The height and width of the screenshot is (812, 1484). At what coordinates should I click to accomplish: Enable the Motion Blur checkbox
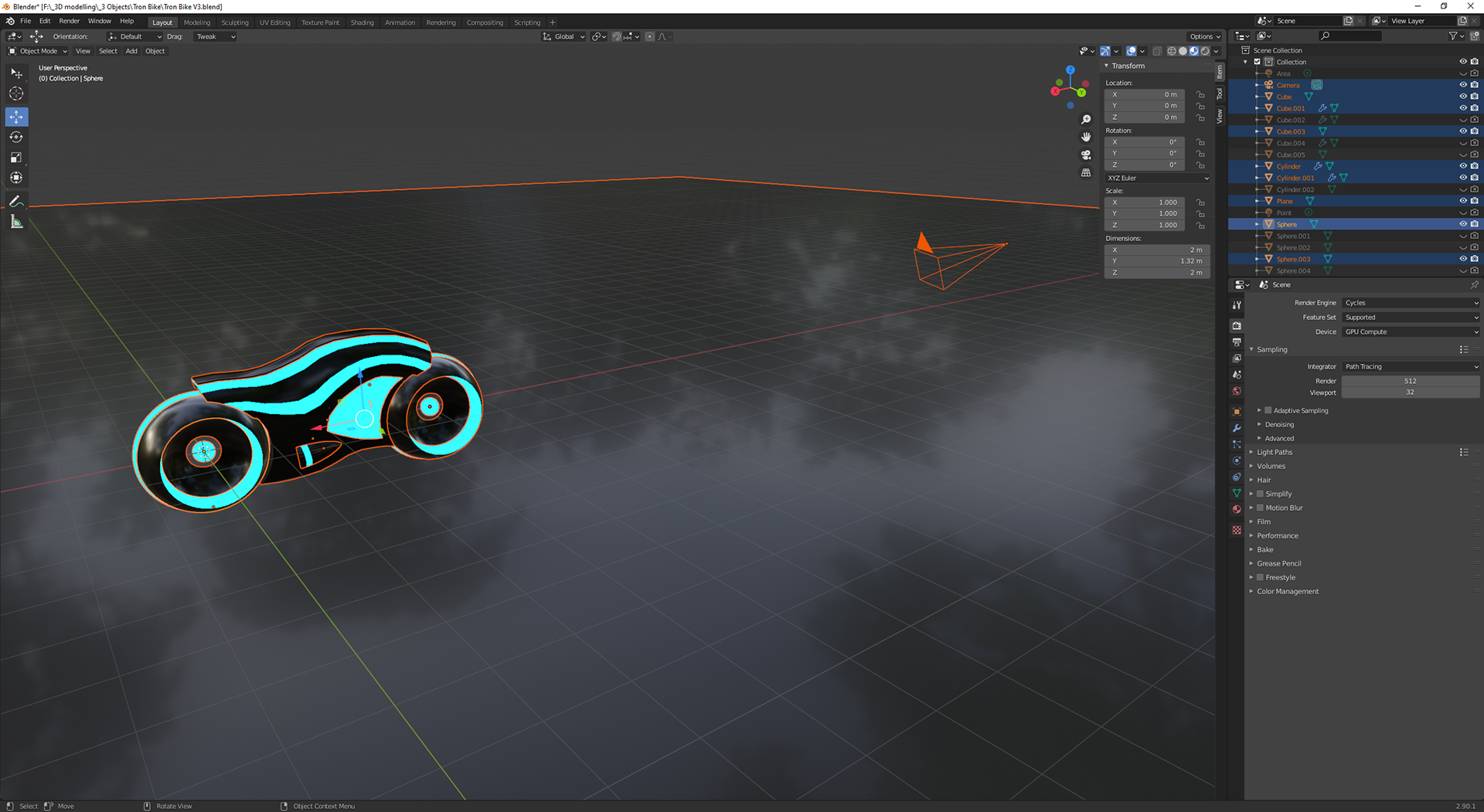pos(1260,508)
